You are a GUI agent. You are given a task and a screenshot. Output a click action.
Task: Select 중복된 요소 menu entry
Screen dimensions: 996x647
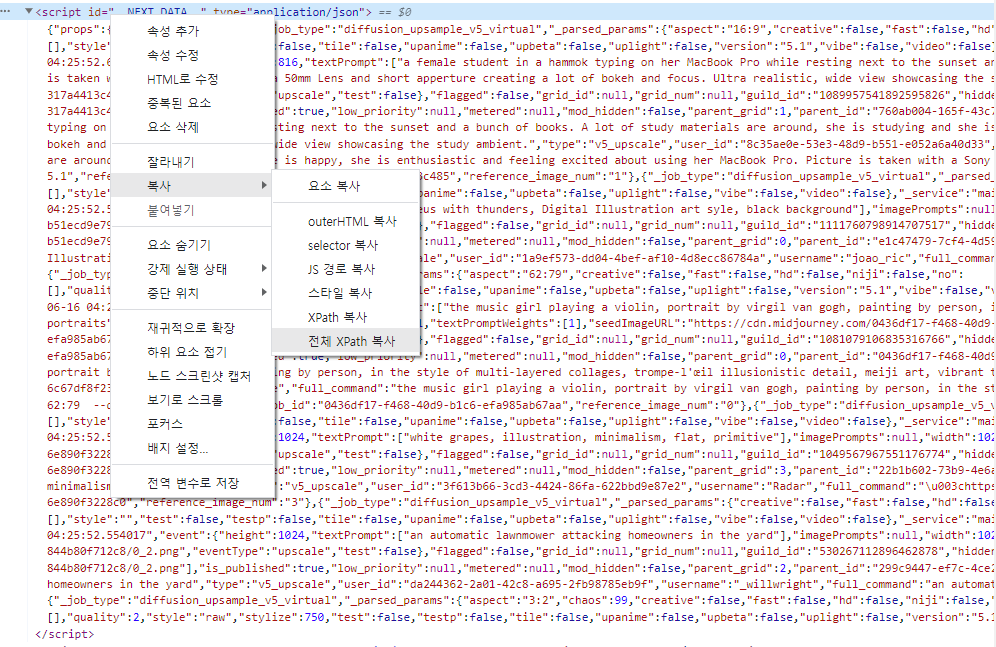[x=192, y=103]
